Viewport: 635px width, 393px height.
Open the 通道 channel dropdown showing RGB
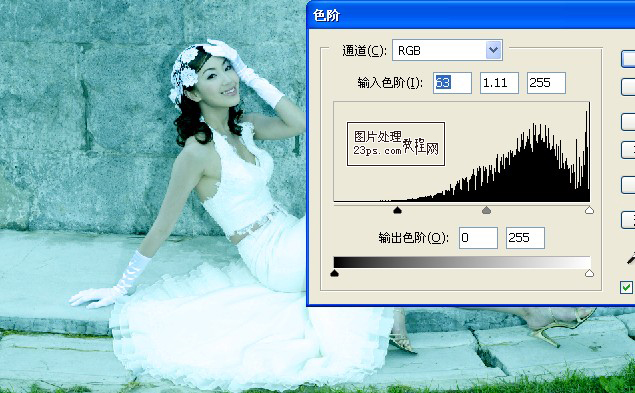[447, 50]
